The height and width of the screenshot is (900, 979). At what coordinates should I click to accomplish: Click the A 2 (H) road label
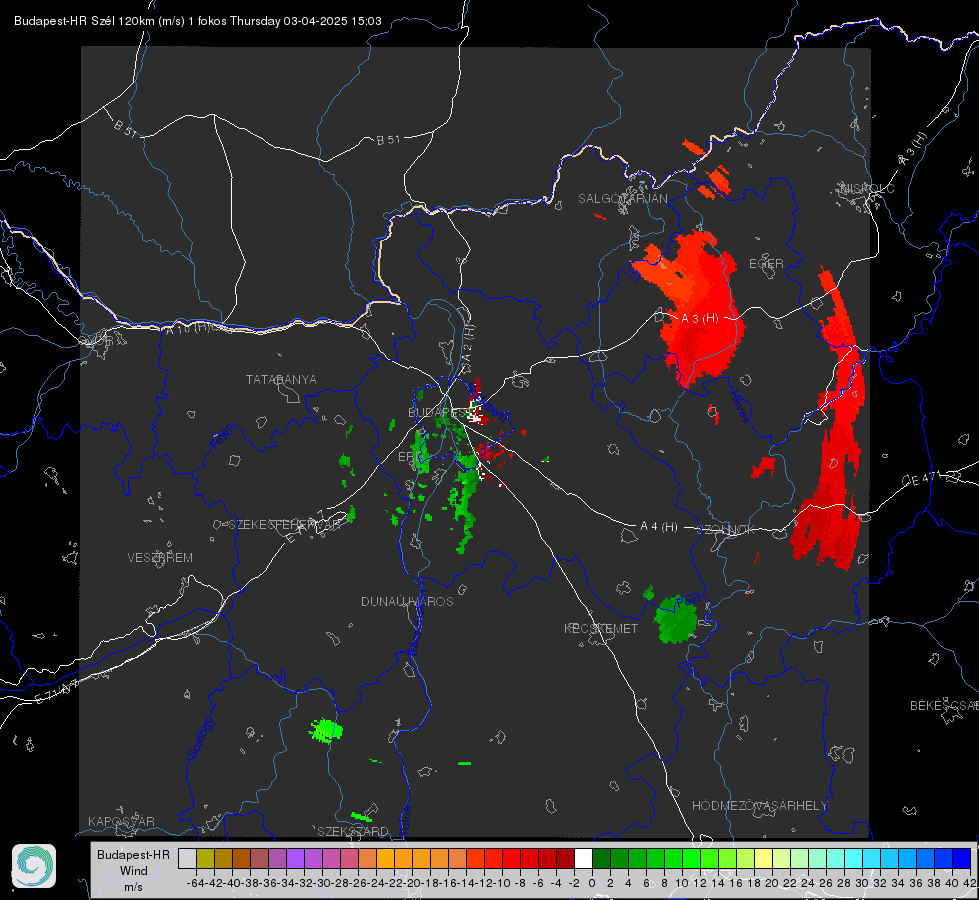(468, 342)
